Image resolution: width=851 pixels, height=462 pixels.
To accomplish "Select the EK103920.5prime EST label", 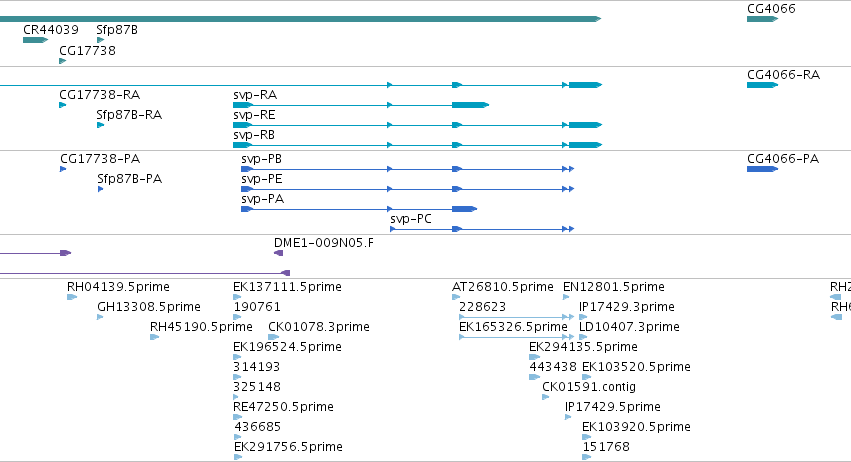I will (x=636, y=427).
